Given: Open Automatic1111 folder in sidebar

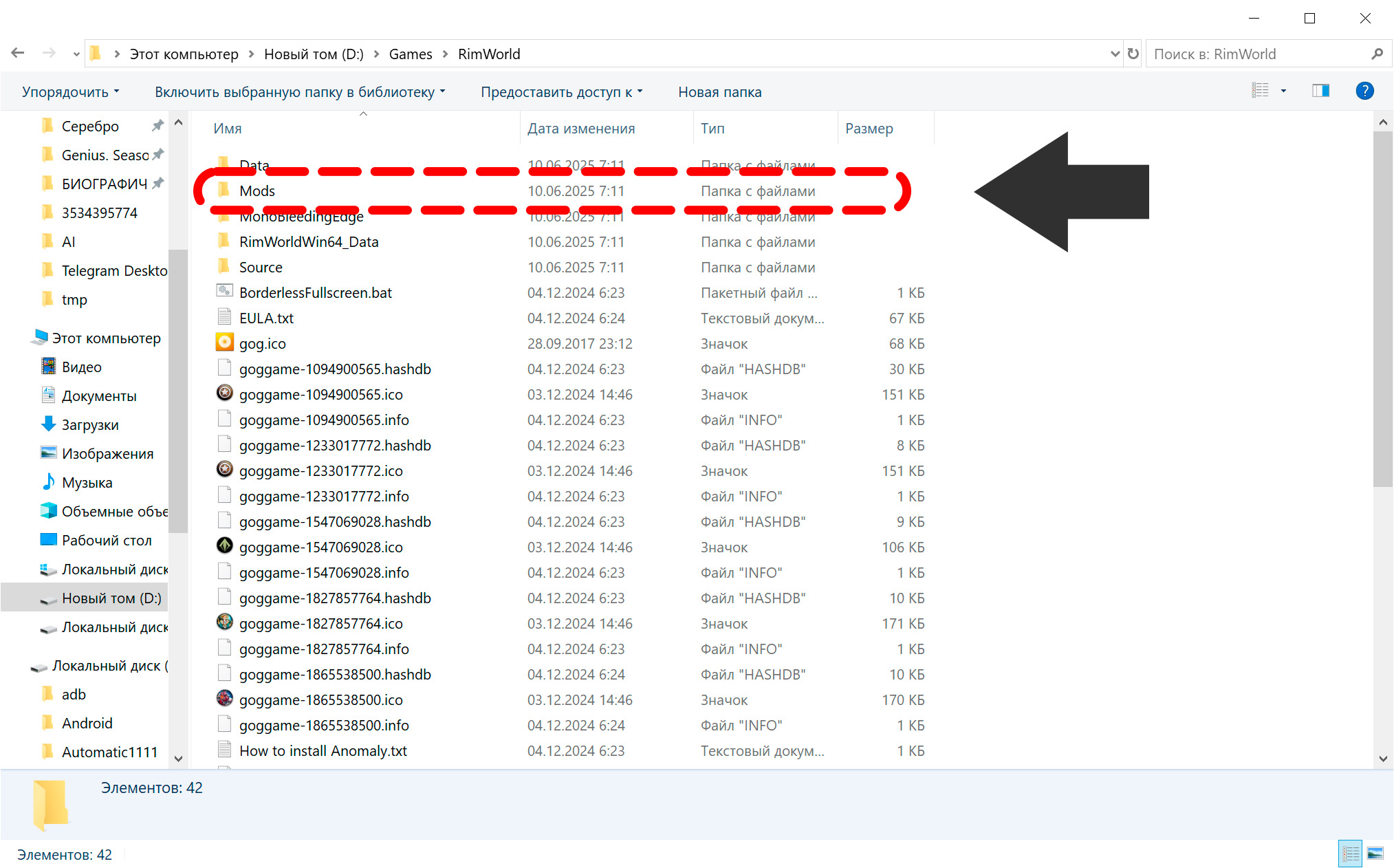Looking at the screenshot, I should 109,752.
